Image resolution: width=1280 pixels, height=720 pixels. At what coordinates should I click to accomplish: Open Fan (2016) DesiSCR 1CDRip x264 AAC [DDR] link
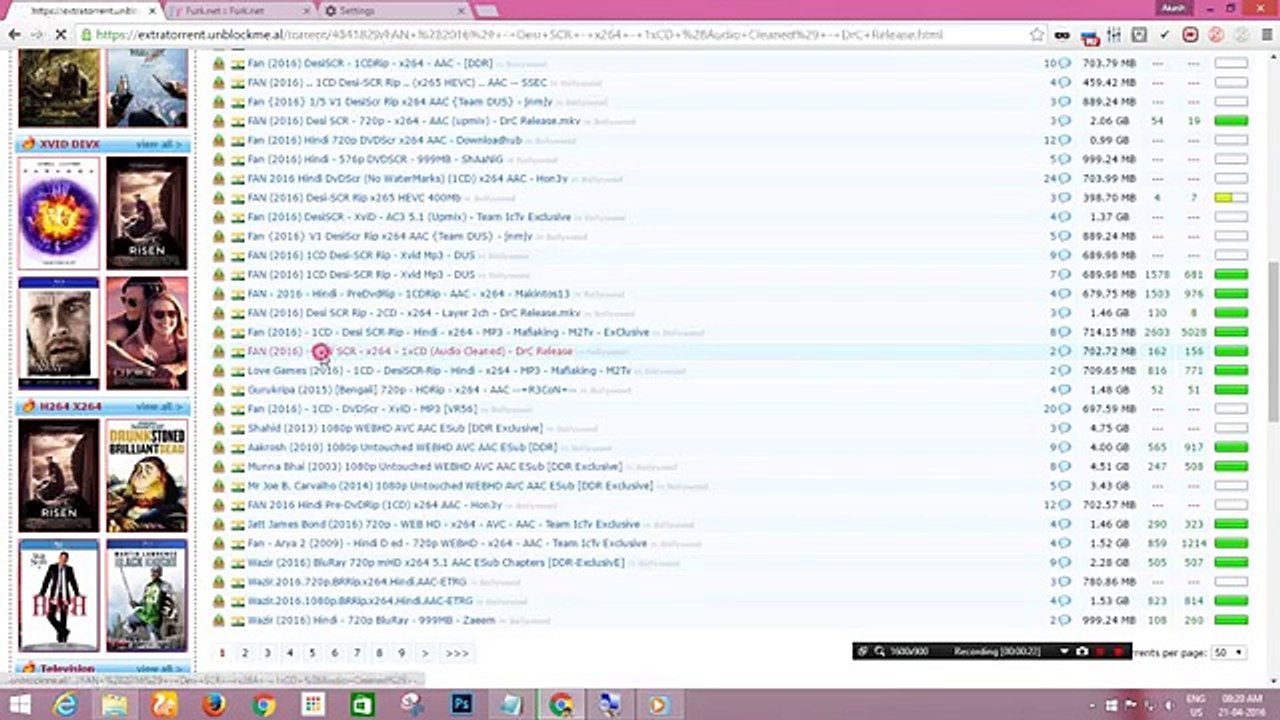[370, 63]
